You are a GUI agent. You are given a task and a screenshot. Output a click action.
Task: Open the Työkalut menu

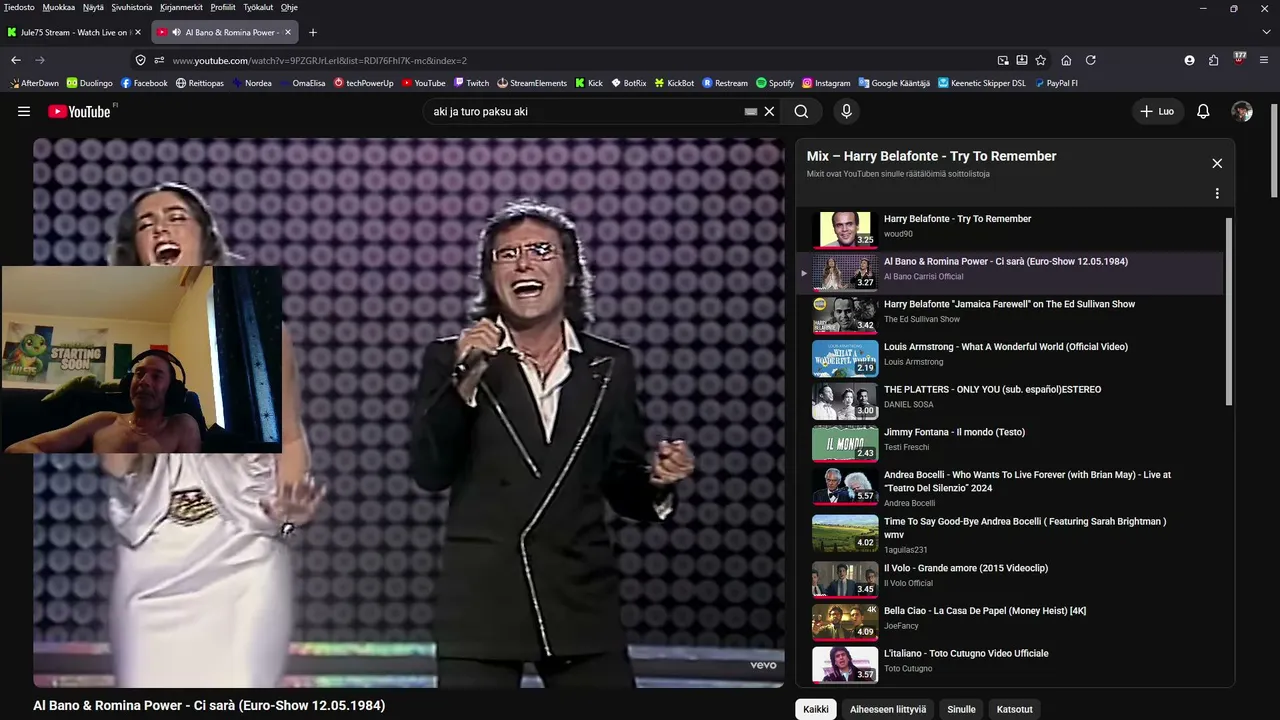[258, 7]
